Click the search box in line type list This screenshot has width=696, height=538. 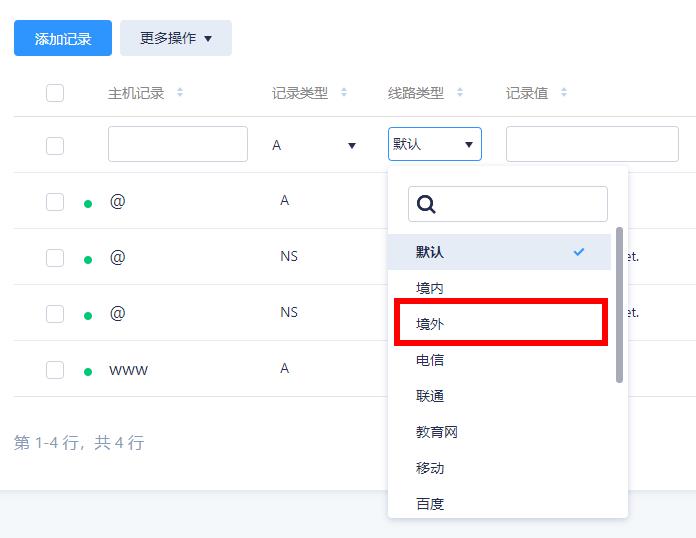coord(508,204)
